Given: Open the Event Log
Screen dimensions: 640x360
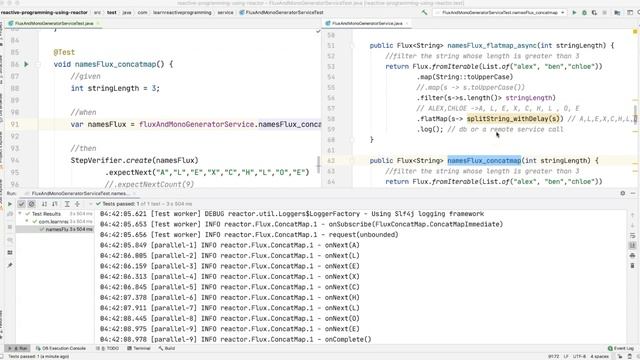Looking at the screenshot, I should [x=621, y=349].
